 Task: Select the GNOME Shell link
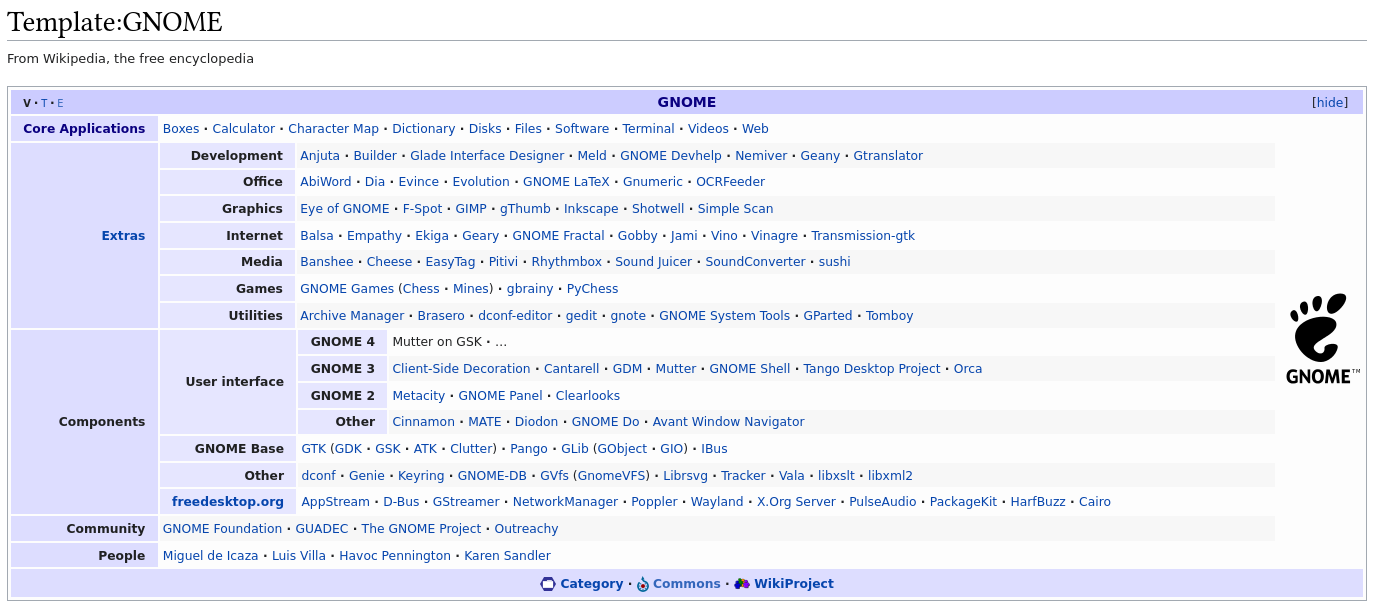[749, 369]
